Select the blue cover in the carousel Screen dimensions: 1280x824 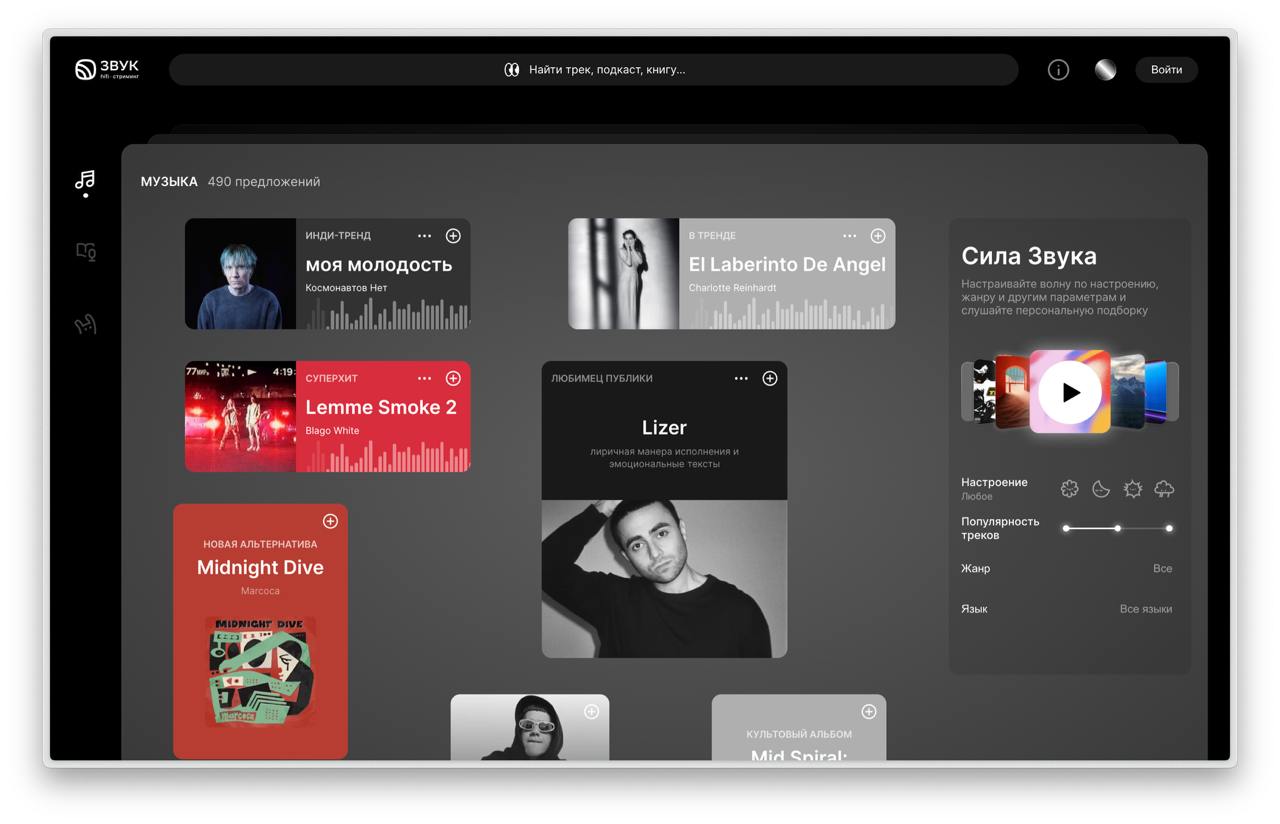click(1155, 392)
